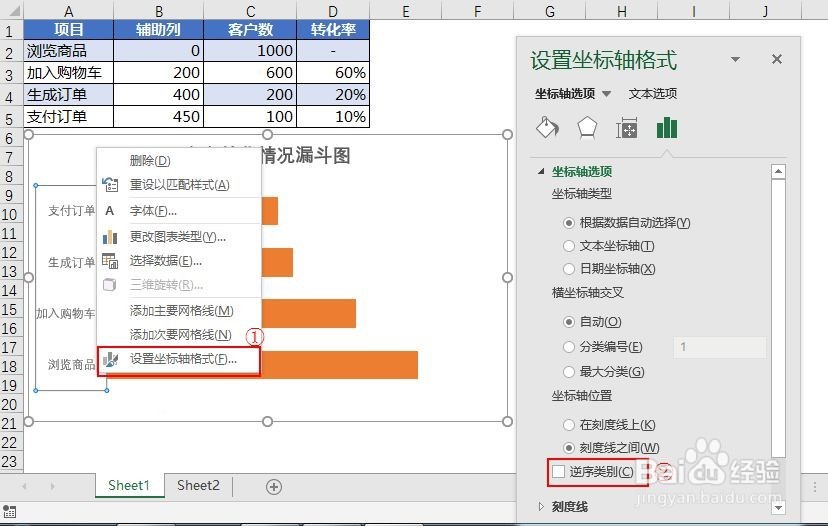This screenshot has width=828, height=526.
Task: Select column A header
Action: click(69, 11)
